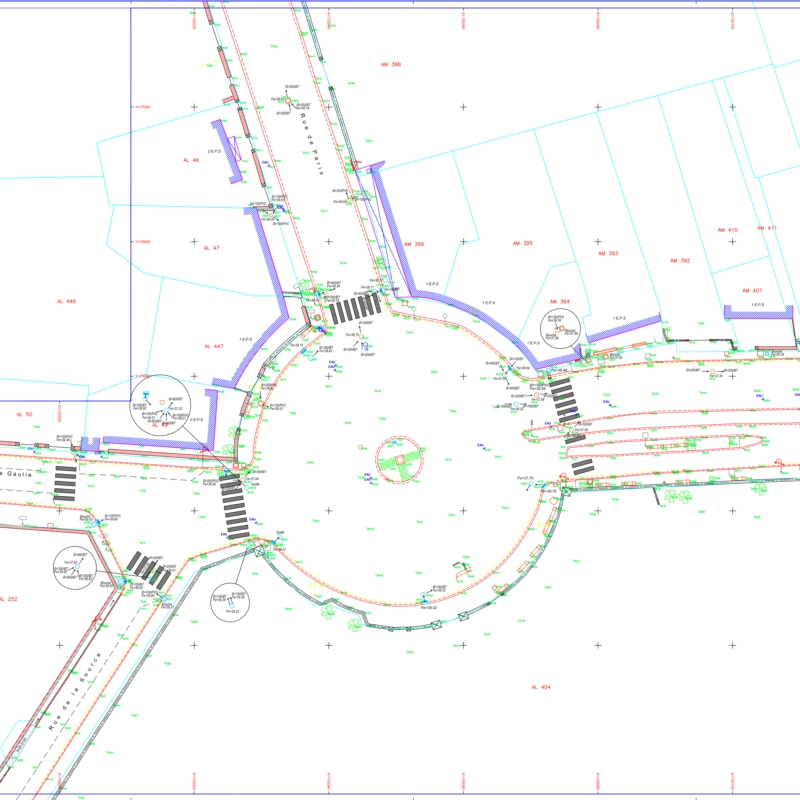Click the AL 252 parcel label
Image resolution: width=800 pixels, height=800 pixels.
pyautogui.click(x=8, y=599)
